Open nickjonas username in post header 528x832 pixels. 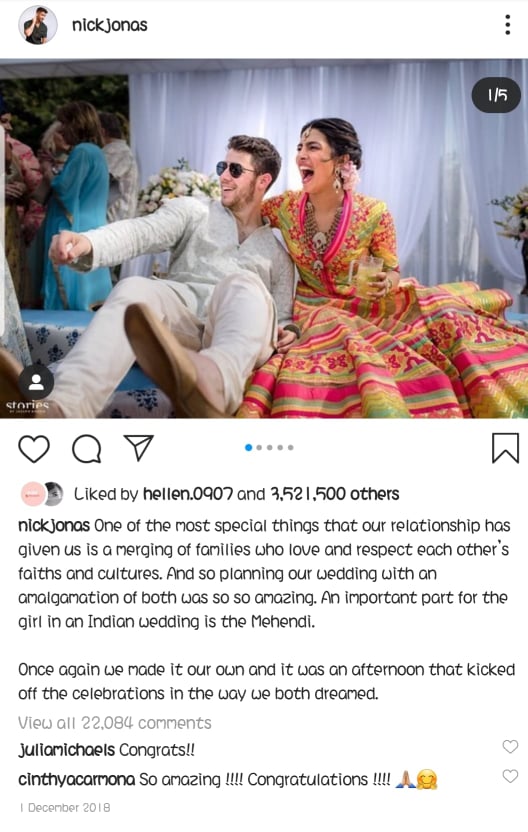tap(110, 25)
